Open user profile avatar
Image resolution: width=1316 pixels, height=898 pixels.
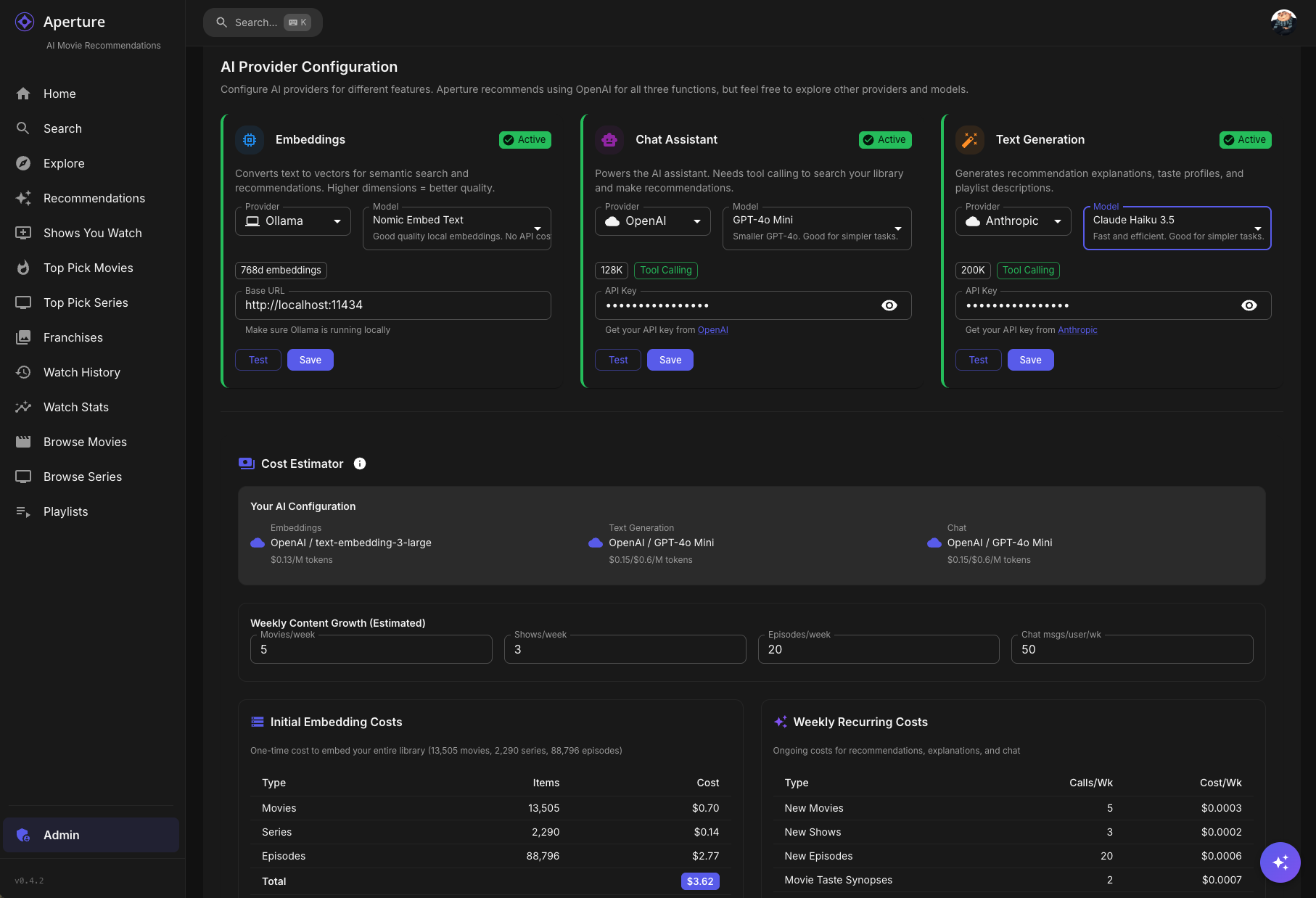[x=1283, y=22]
